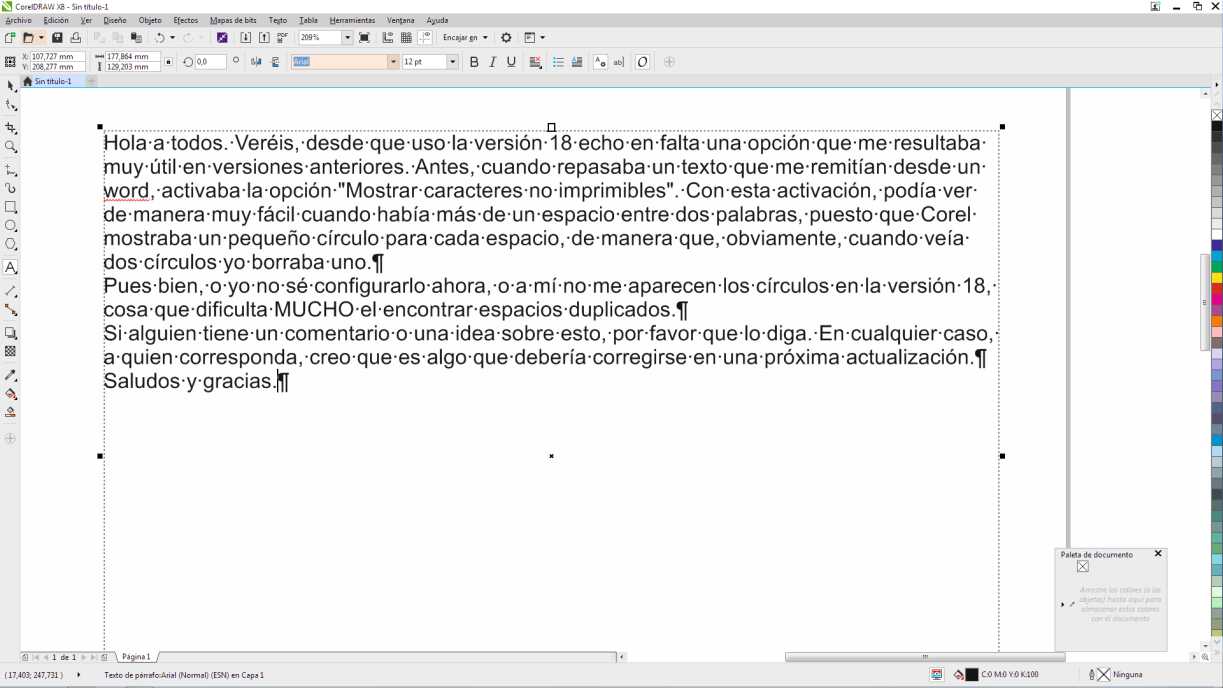Toggle show grid button
Viewport: 1223px width, 688px height.
pyautogui.click(x=406, y=38)
